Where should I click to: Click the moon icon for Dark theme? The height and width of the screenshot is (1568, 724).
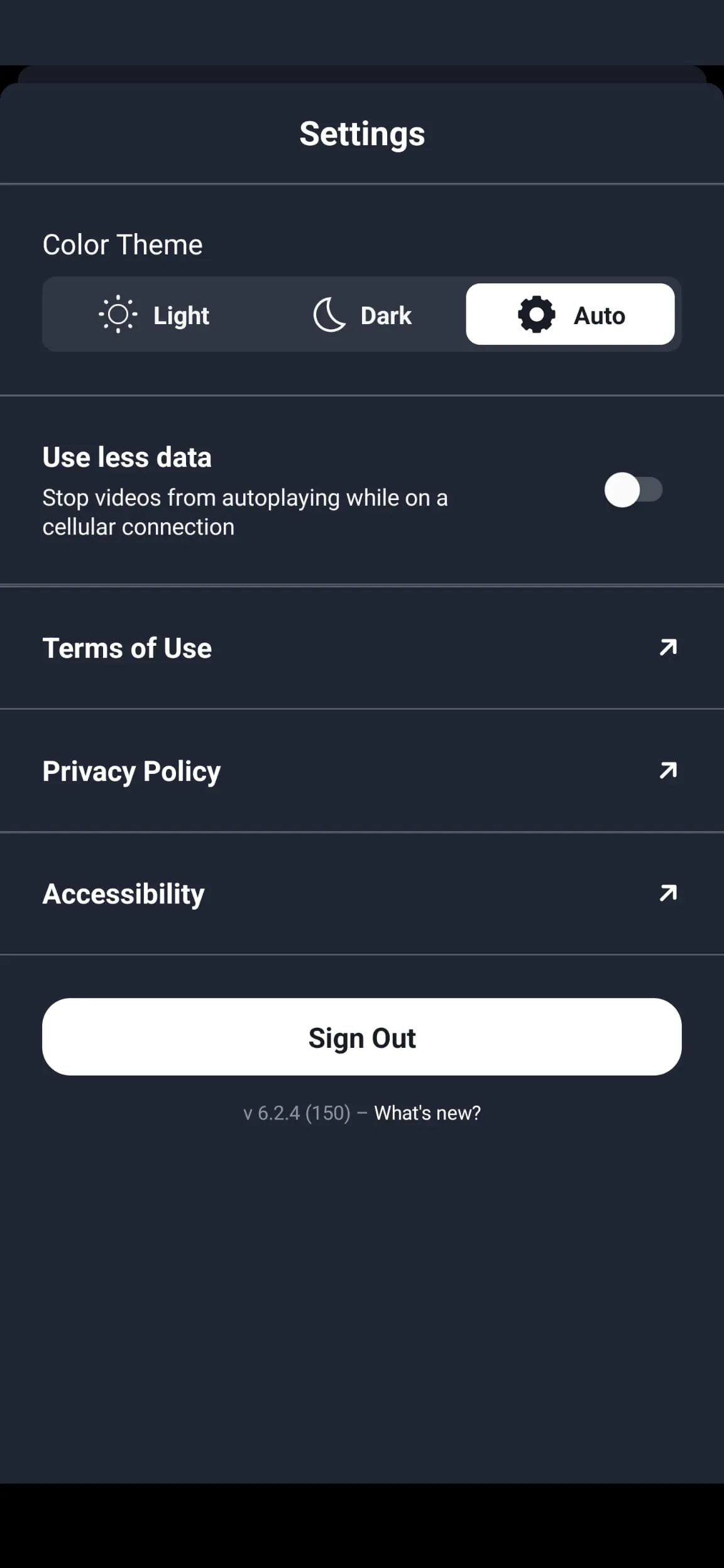(x=329, y=315)
